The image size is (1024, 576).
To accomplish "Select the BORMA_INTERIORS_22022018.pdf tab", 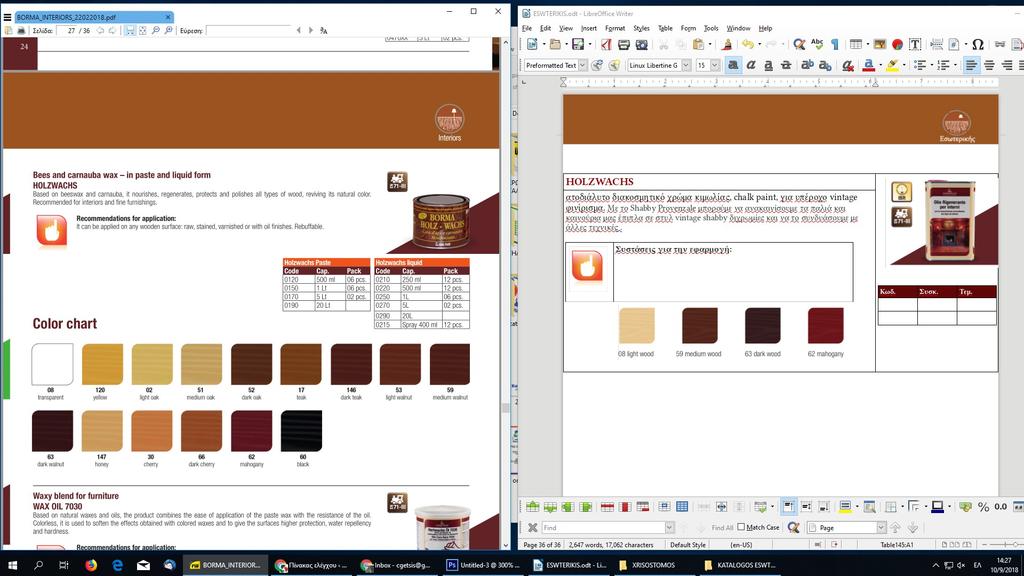I will [x=93, y=17].
